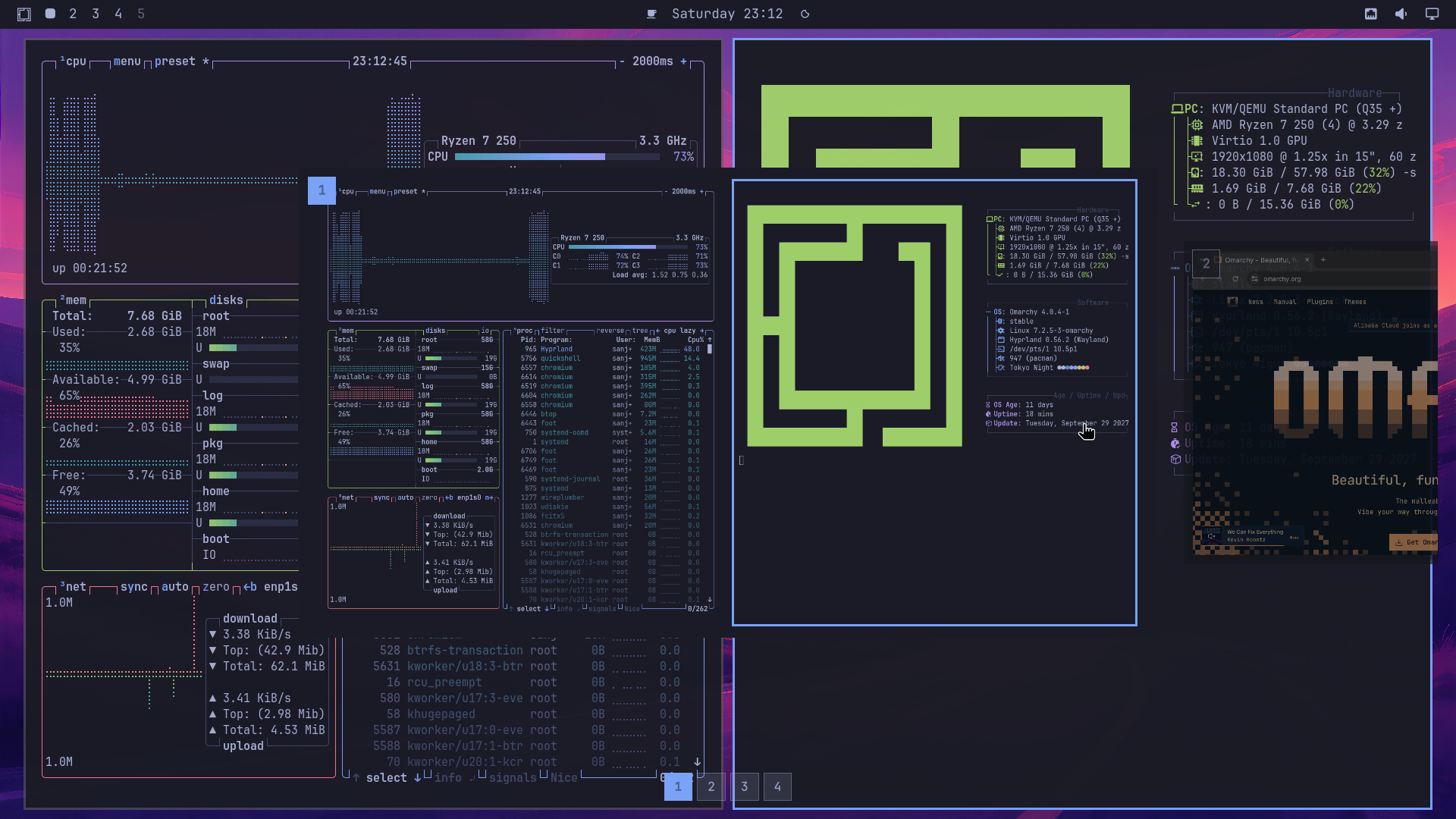Click Omarchy logo icon left of News
The width and height of the screenshot is (1456, 819).
(x=1232, y=302)
